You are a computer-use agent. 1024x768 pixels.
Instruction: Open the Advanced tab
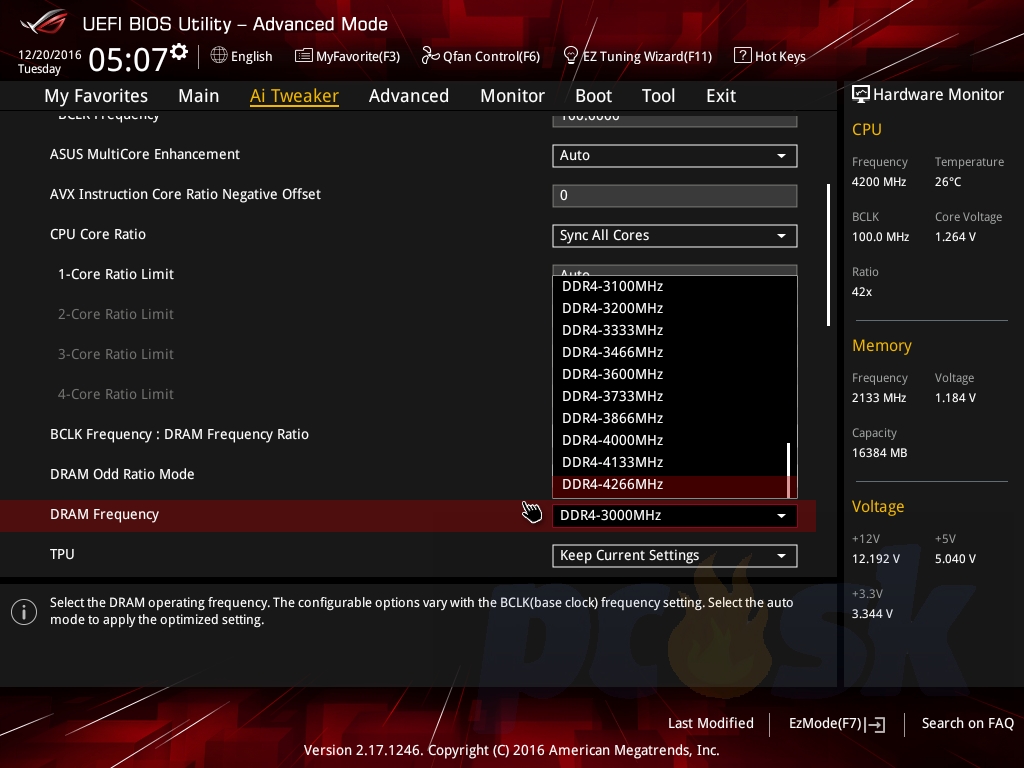point(409,96)
